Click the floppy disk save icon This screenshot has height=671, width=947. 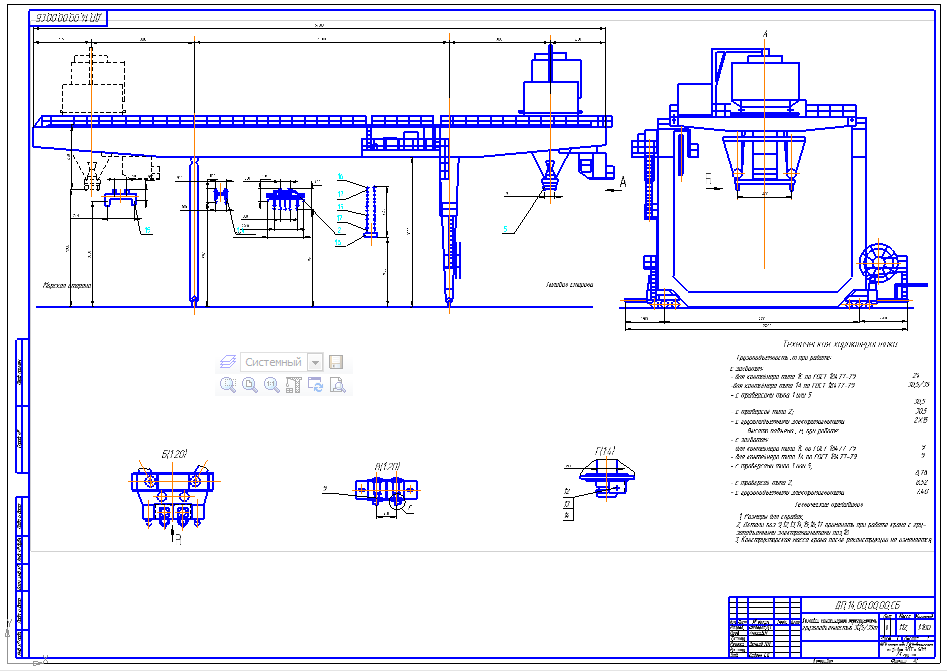point(336,362)
